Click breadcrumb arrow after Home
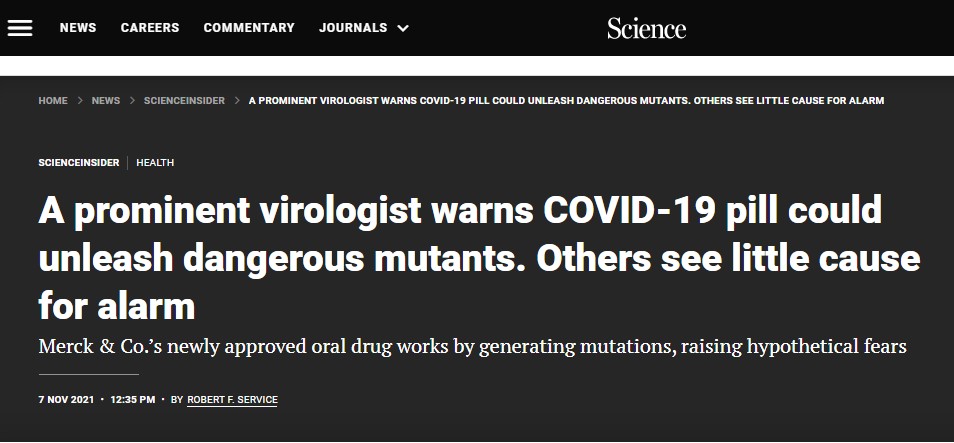This screenshot has height=443, width=954. pos(79,101)
